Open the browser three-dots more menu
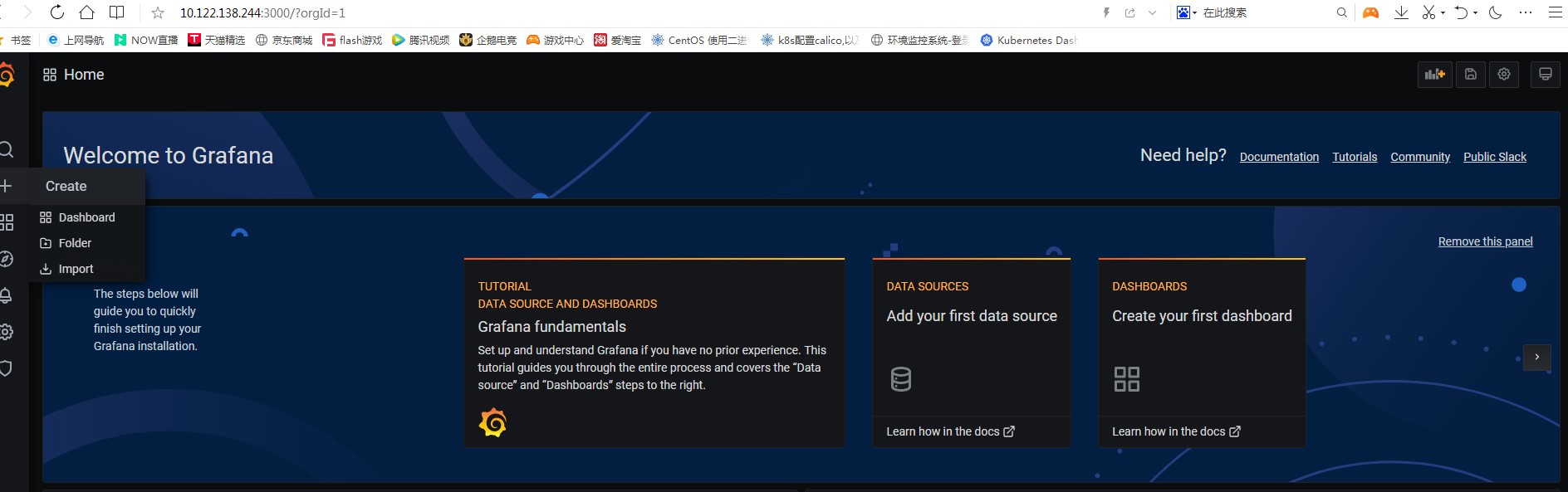Image resolution: width=1568 pixels, height=492 pixels. click(1526, 12)
